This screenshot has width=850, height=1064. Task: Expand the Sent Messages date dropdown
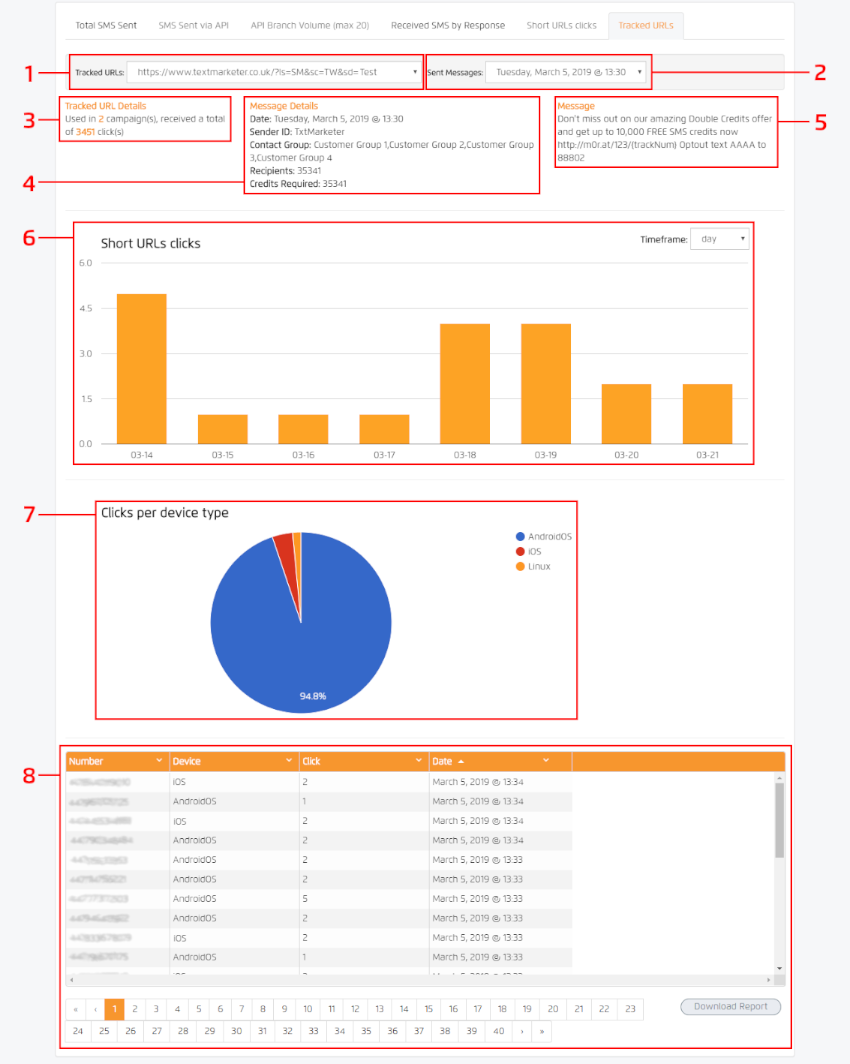point(567,72)
